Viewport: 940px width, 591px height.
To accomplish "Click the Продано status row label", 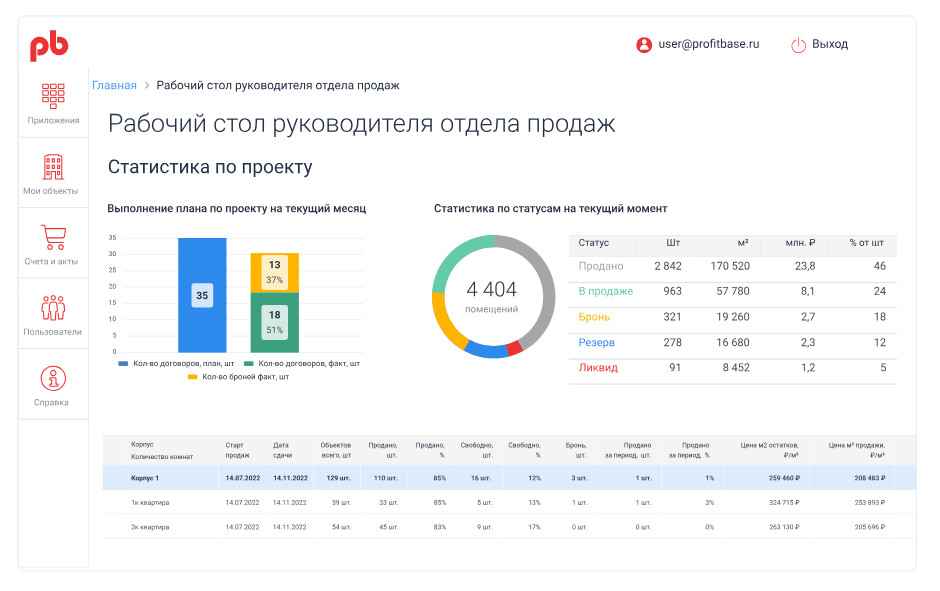I will coord(601,266).
